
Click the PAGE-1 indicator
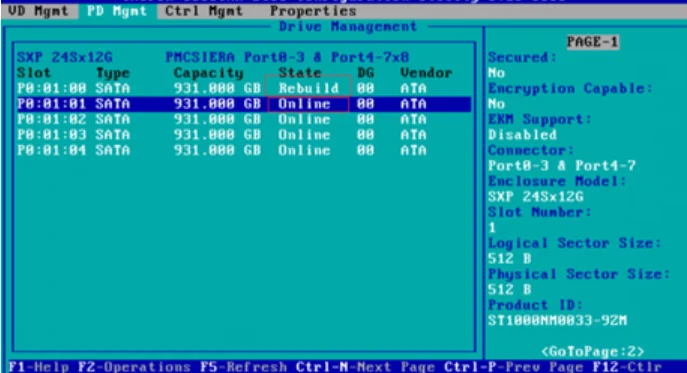[x=593, y=42]
